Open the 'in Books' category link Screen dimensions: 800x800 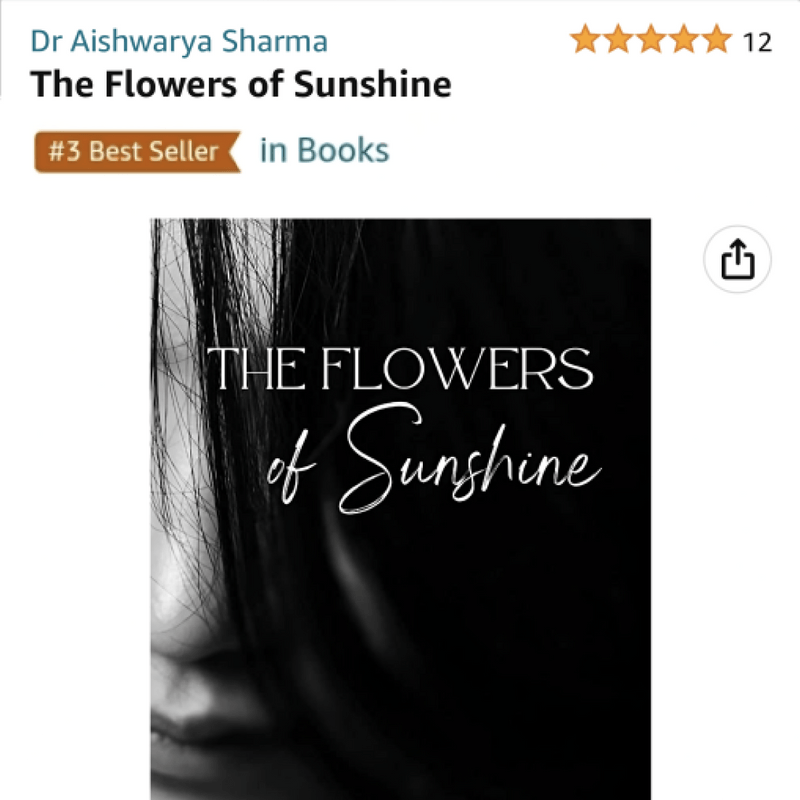click(324, 151)
